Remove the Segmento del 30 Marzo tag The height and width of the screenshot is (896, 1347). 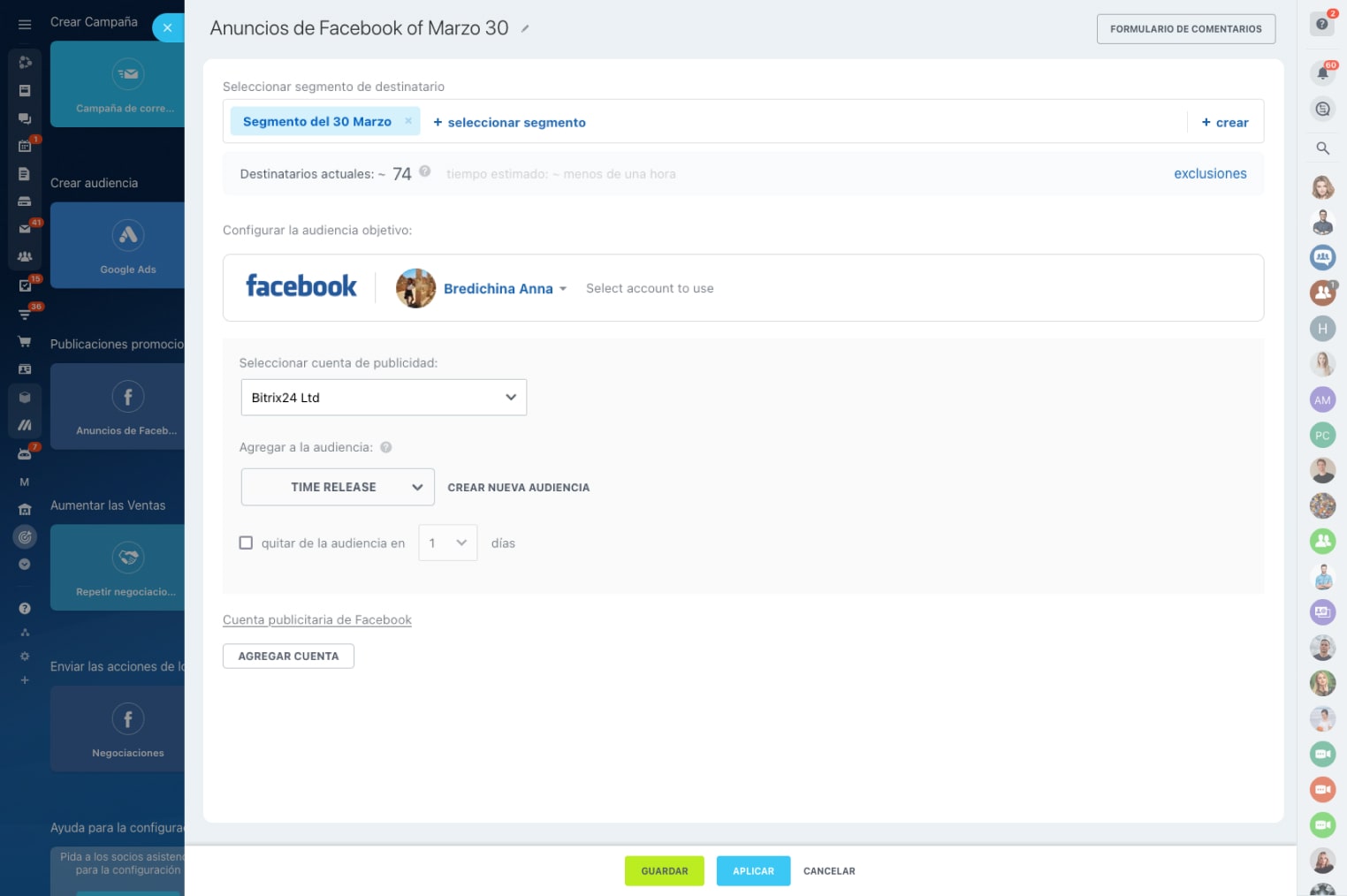(408, 121)
